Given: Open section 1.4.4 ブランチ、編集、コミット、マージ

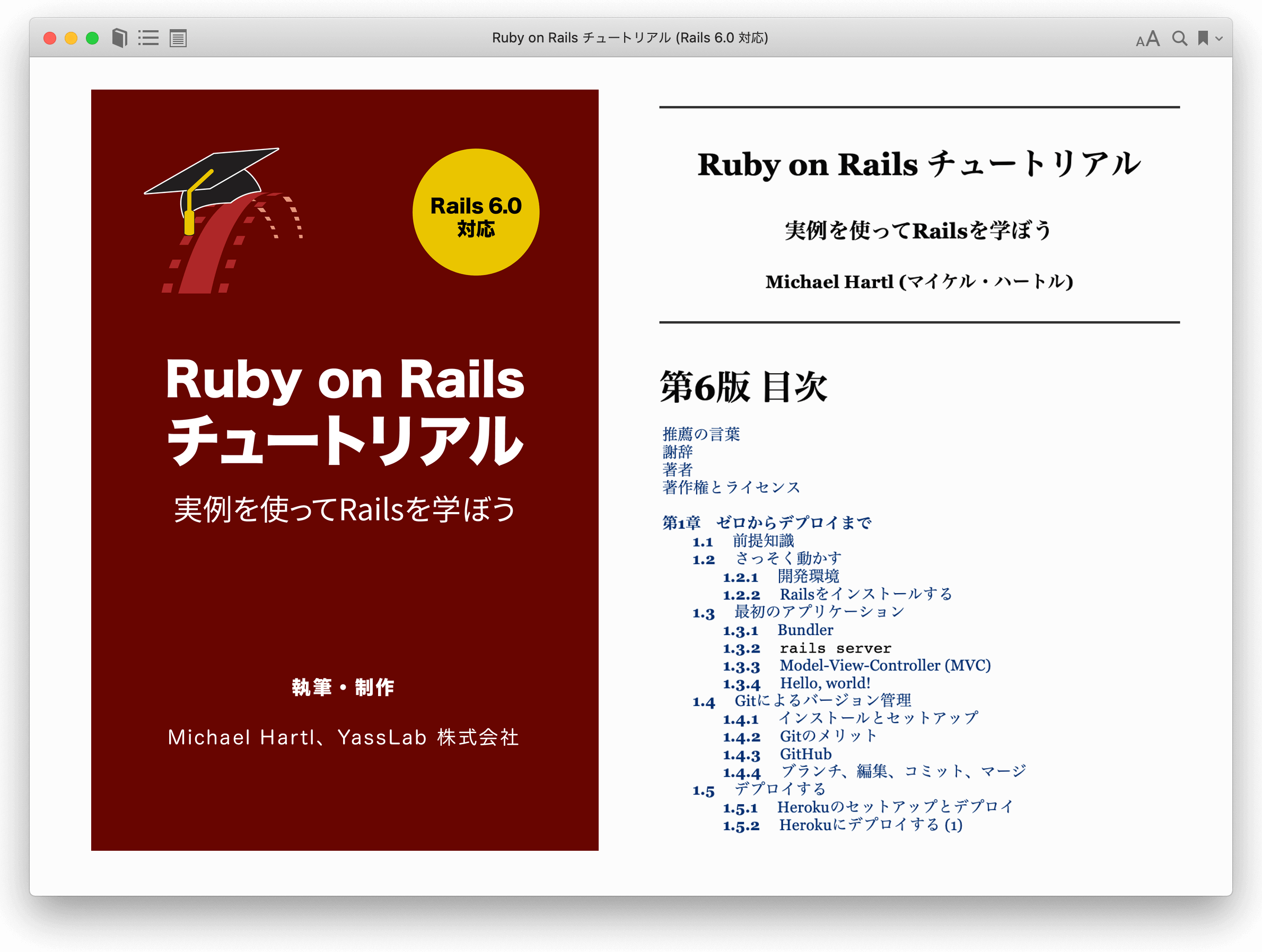Looking at the screenshot, I should 874,772.
